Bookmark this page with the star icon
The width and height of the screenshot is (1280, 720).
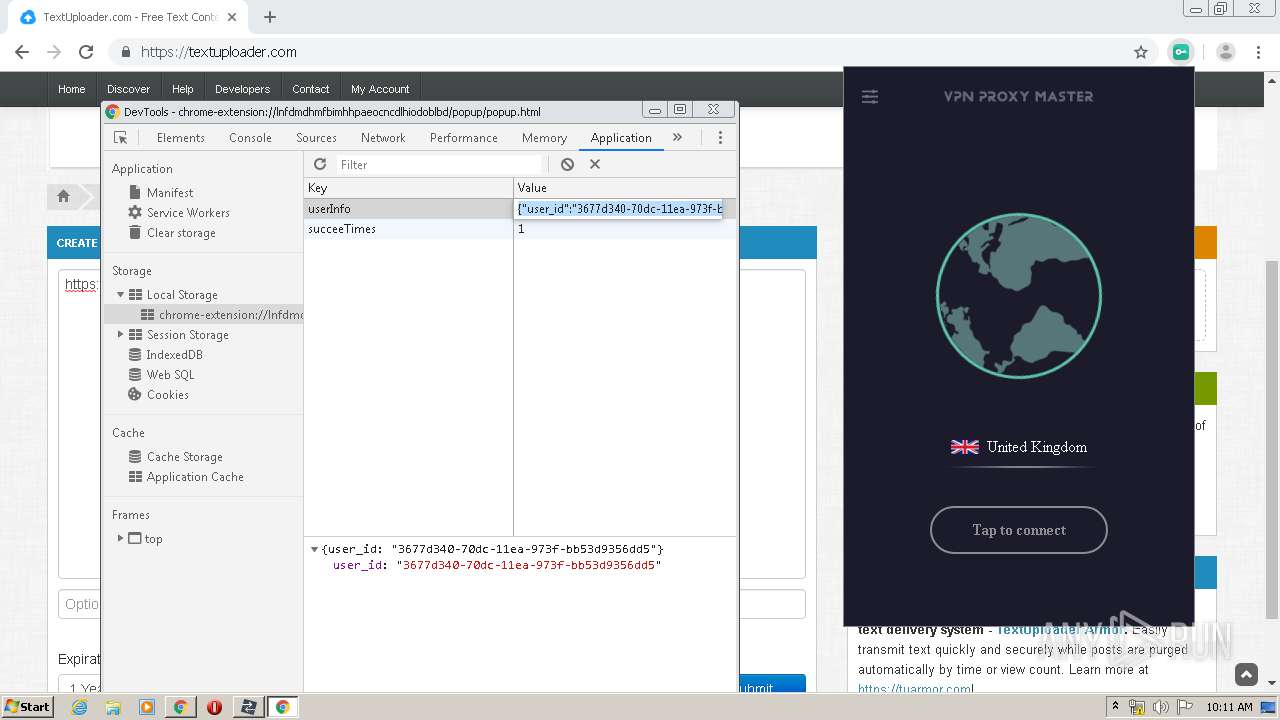1141,52
